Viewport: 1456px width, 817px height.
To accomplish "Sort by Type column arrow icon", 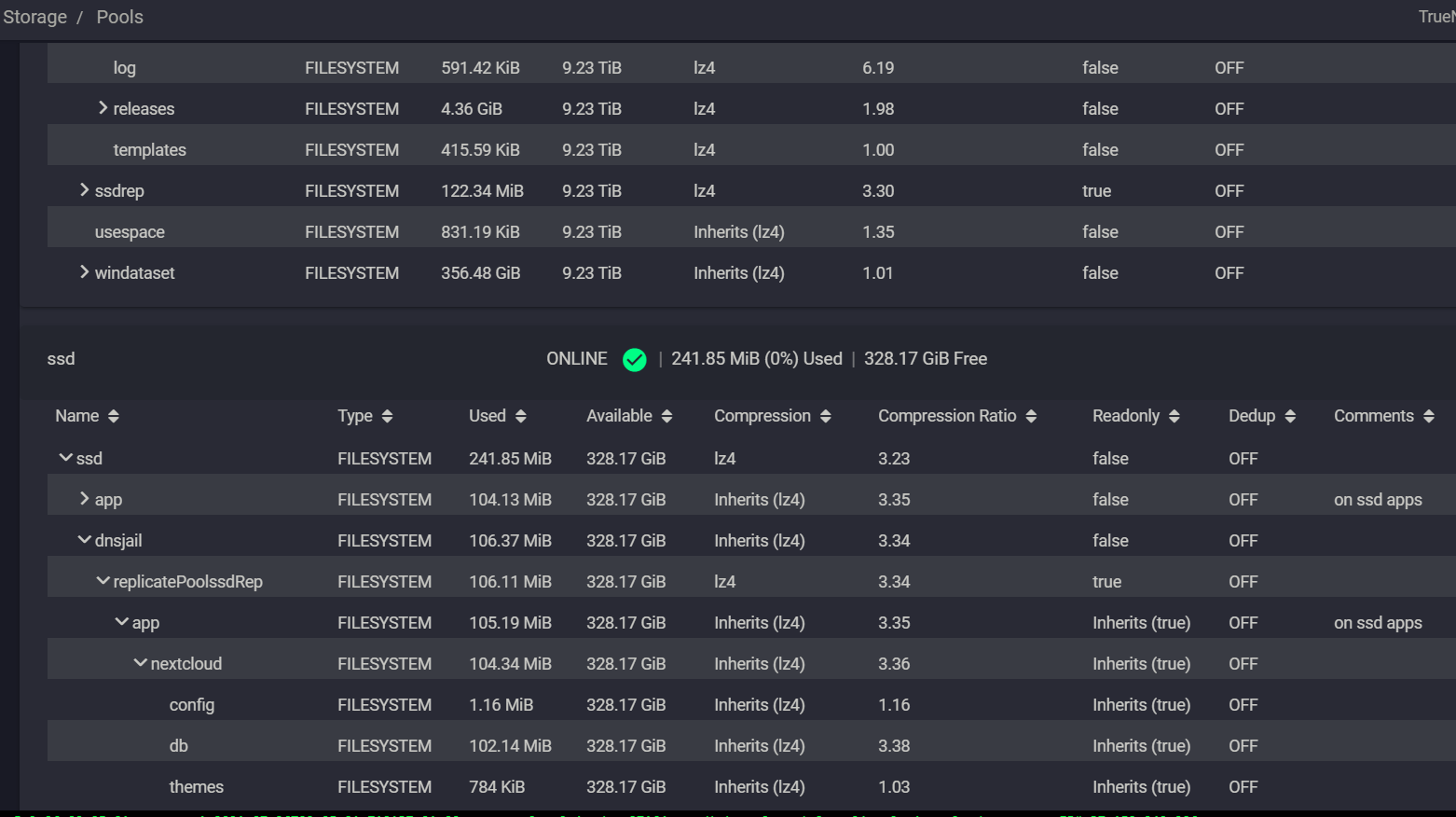I will (387, 416).
